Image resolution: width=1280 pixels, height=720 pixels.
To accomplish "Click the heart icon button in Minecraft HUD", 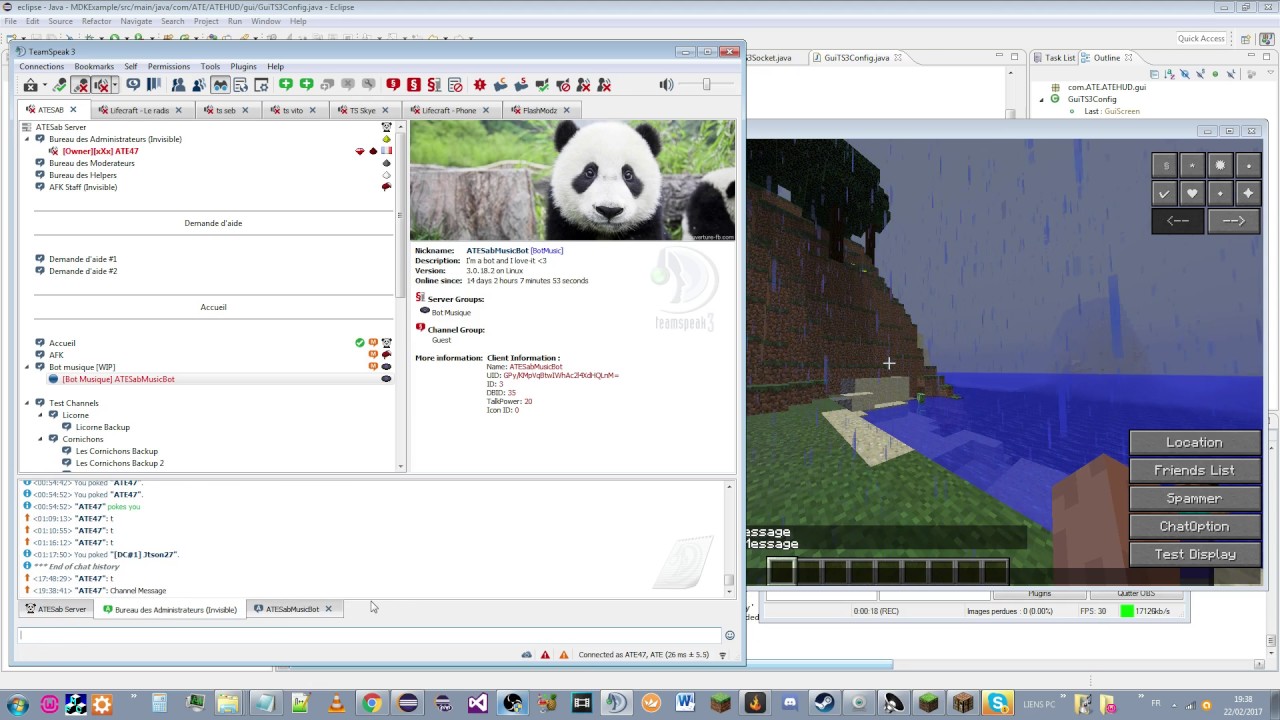I will [1192, 193].
